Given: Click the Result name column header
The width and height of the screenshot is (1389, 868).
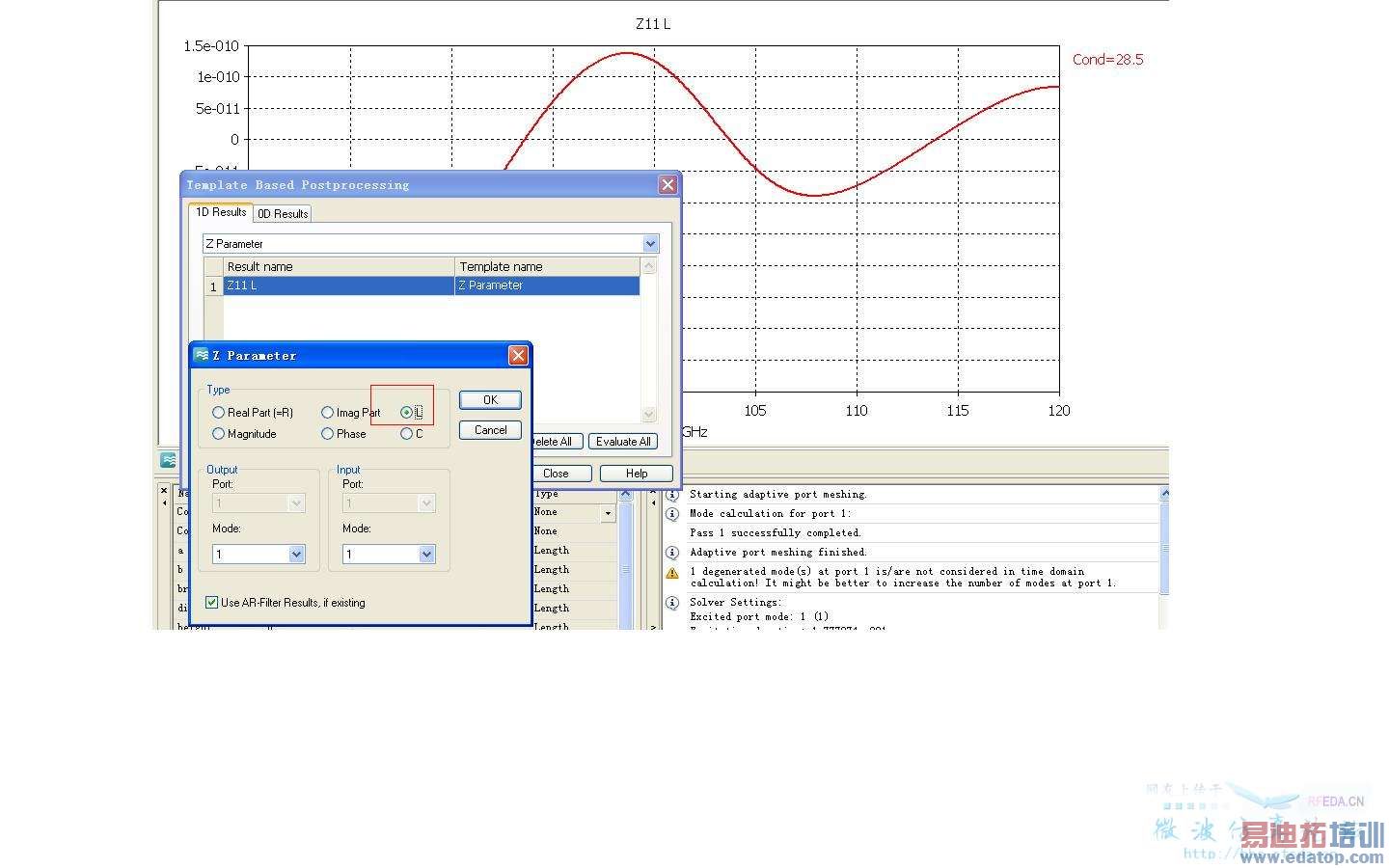Looking at the screenshot, I should (x=339, y=266).
